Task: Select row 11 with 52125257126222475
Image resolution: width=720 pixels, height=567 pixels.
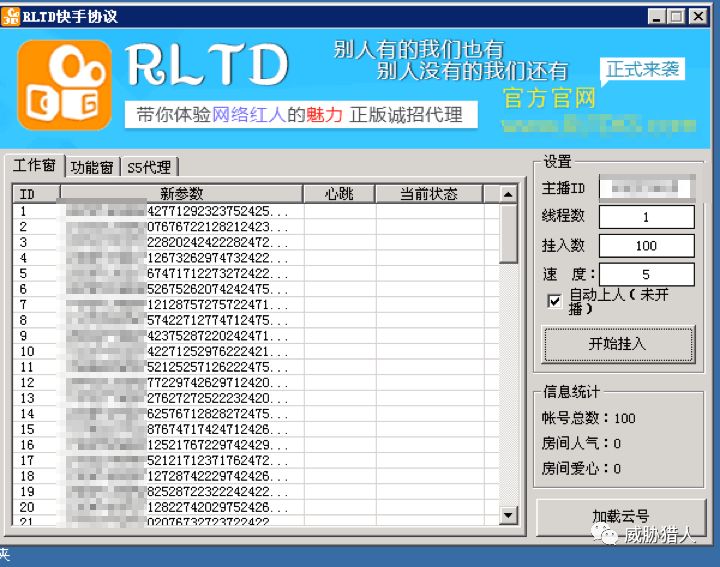Action: 256,367
